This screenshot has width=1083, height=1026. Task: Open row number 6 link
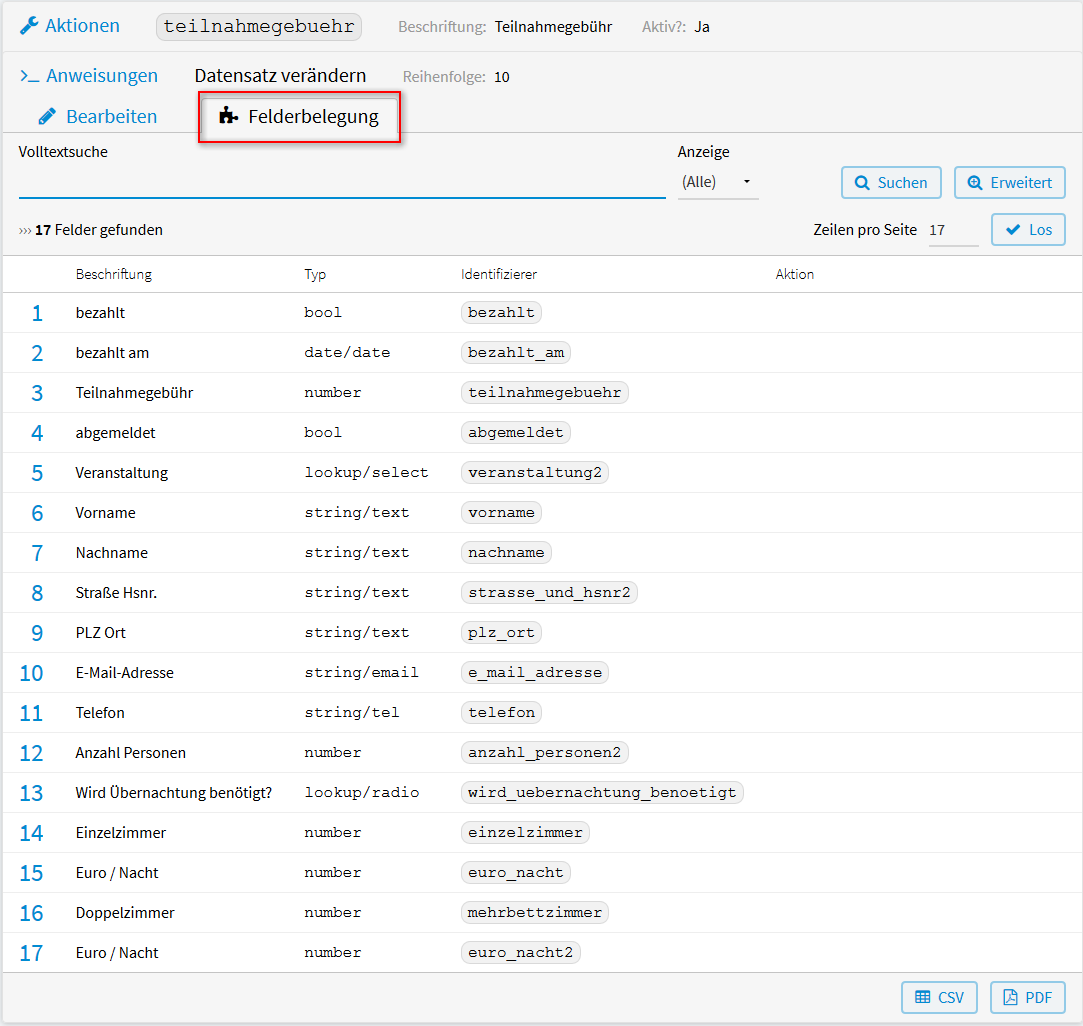[37, 513]
